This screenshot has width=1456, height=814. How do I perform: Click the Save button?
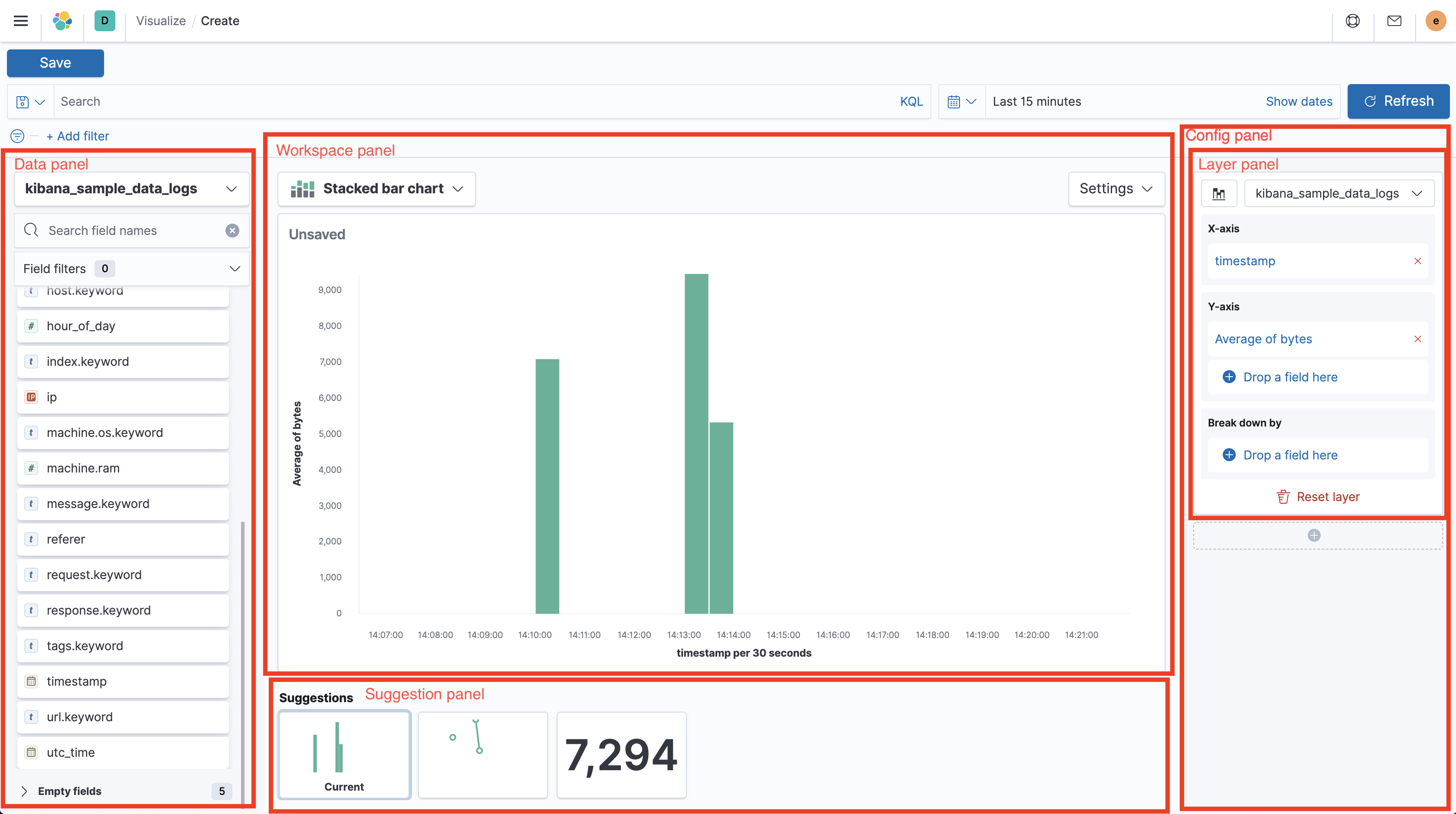(55, 63)
